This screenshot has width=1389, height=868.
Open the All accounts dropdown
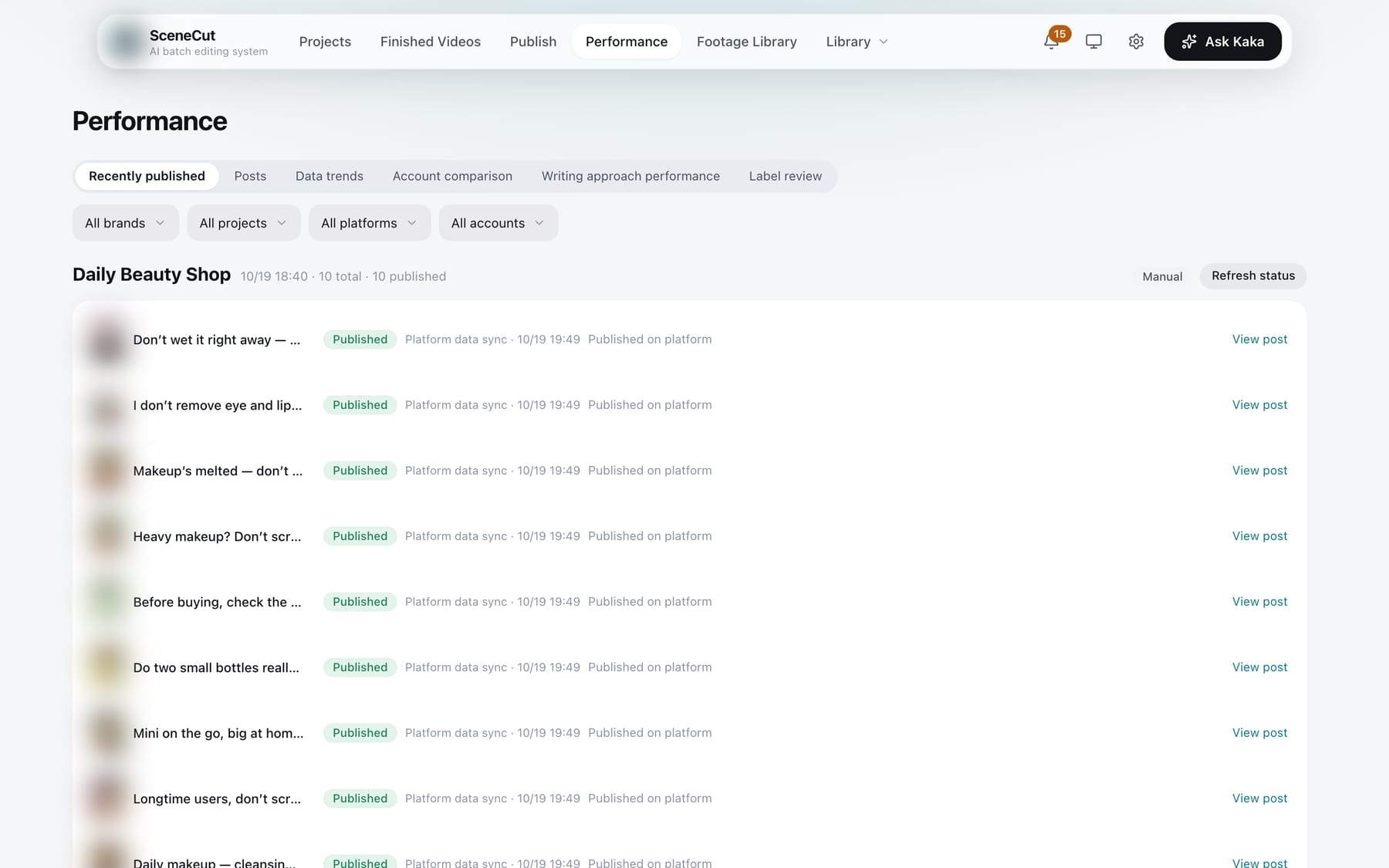click(x=498, y=223)
